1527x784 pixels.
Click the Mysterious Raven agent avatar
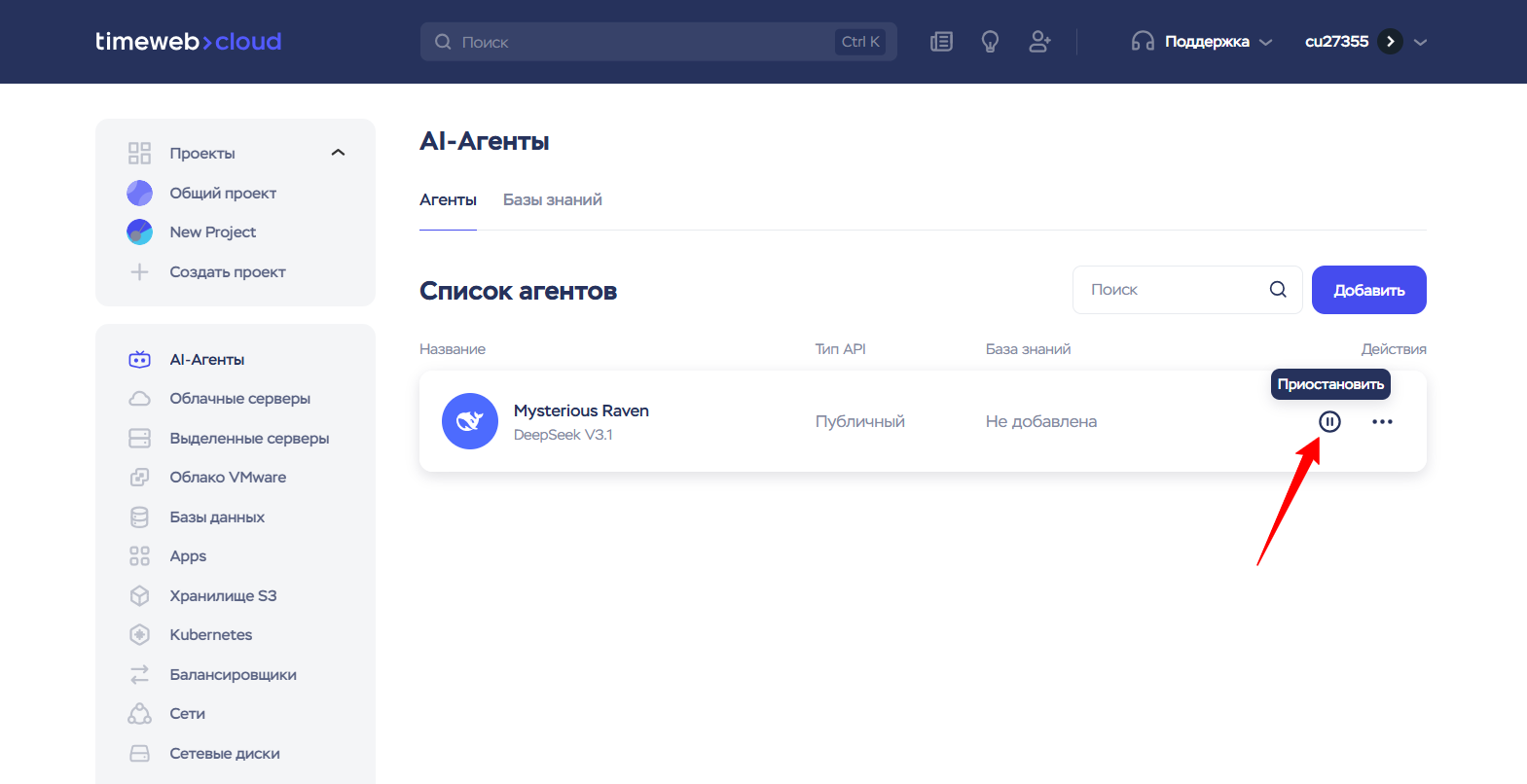coord(470,421)
